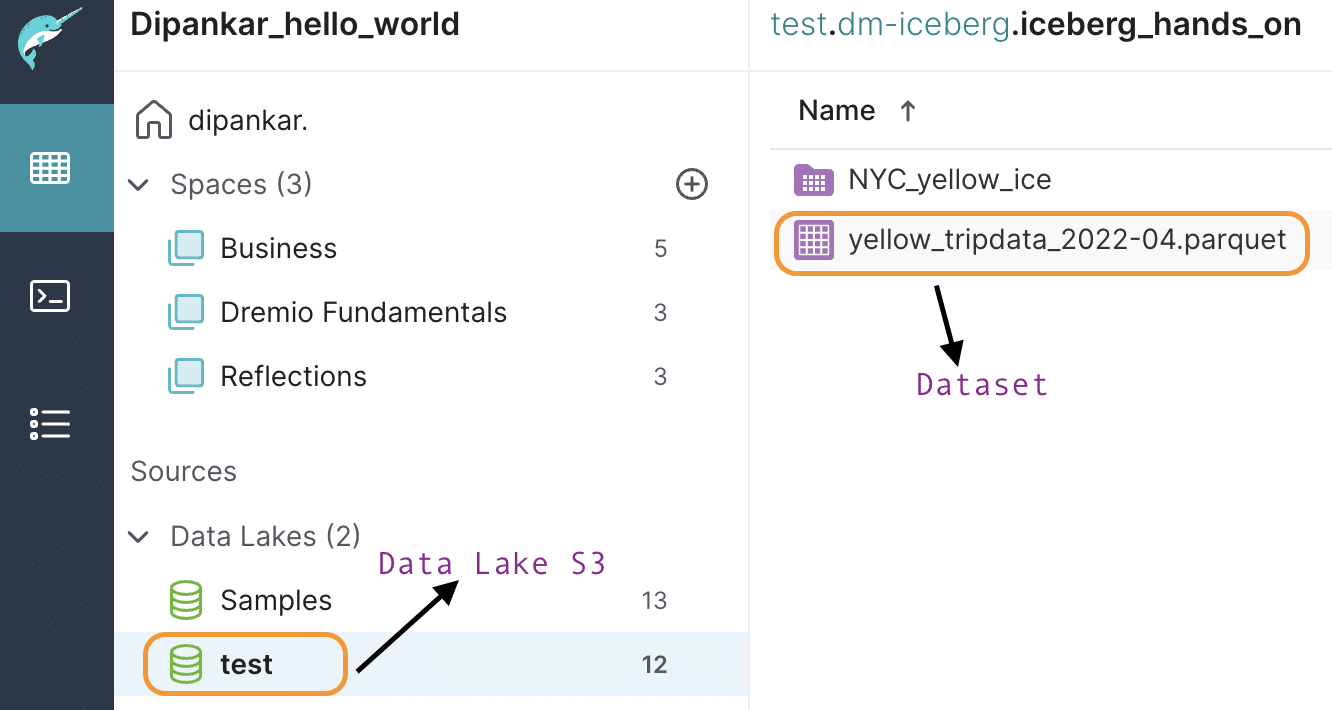This screenshot has width=1332, height=710.
Task: Open the SQL Runner icon
Action: pos(49,296)
